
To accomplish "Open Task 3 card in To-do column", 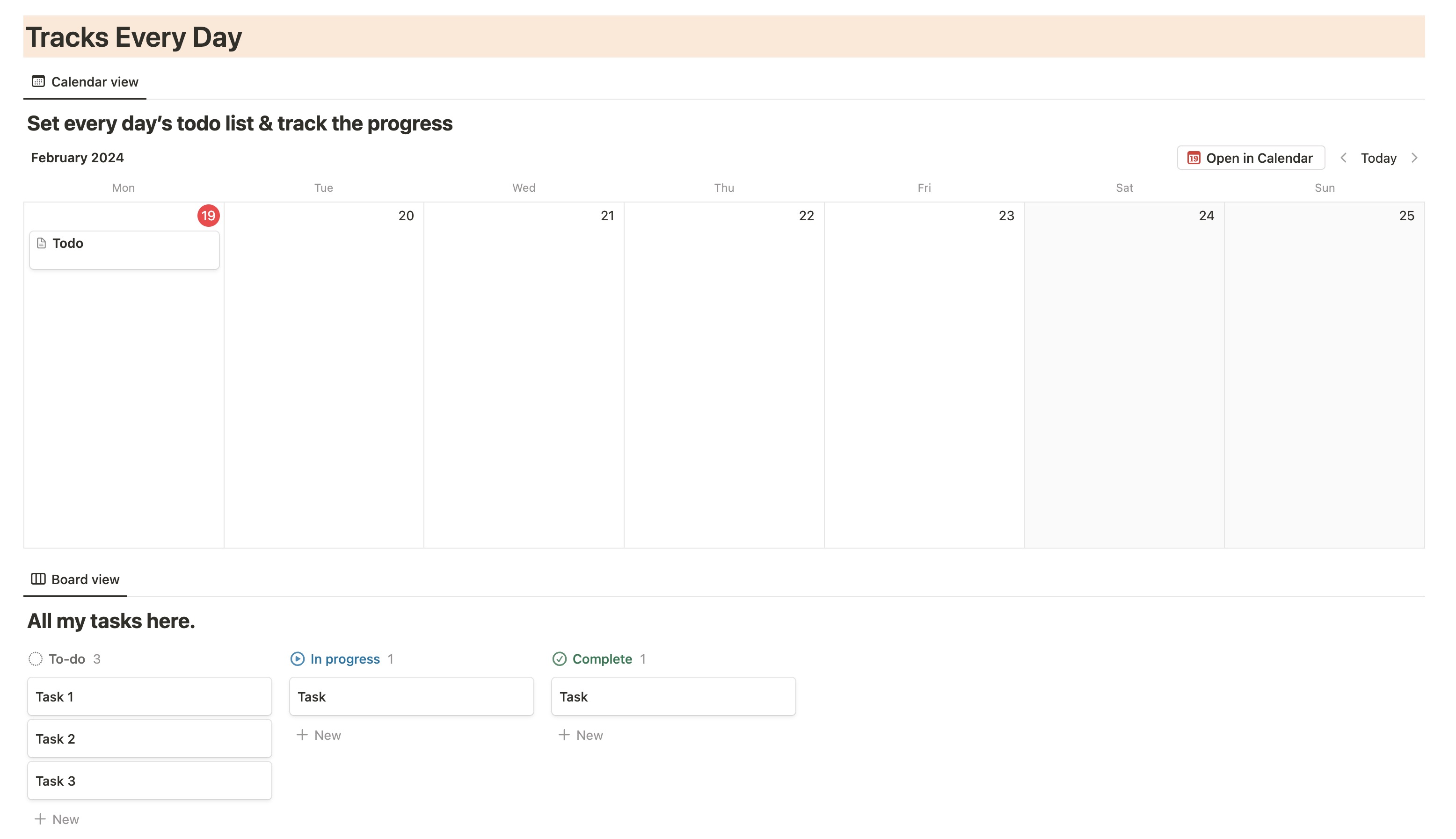I will [x=149, y=781].
